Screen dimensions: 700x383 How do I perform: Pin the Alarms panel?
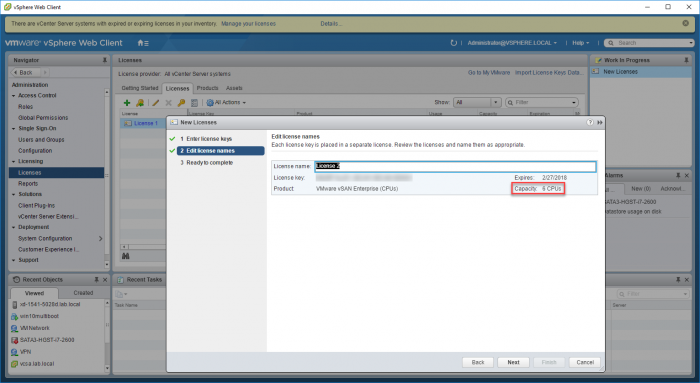point(678,175)
